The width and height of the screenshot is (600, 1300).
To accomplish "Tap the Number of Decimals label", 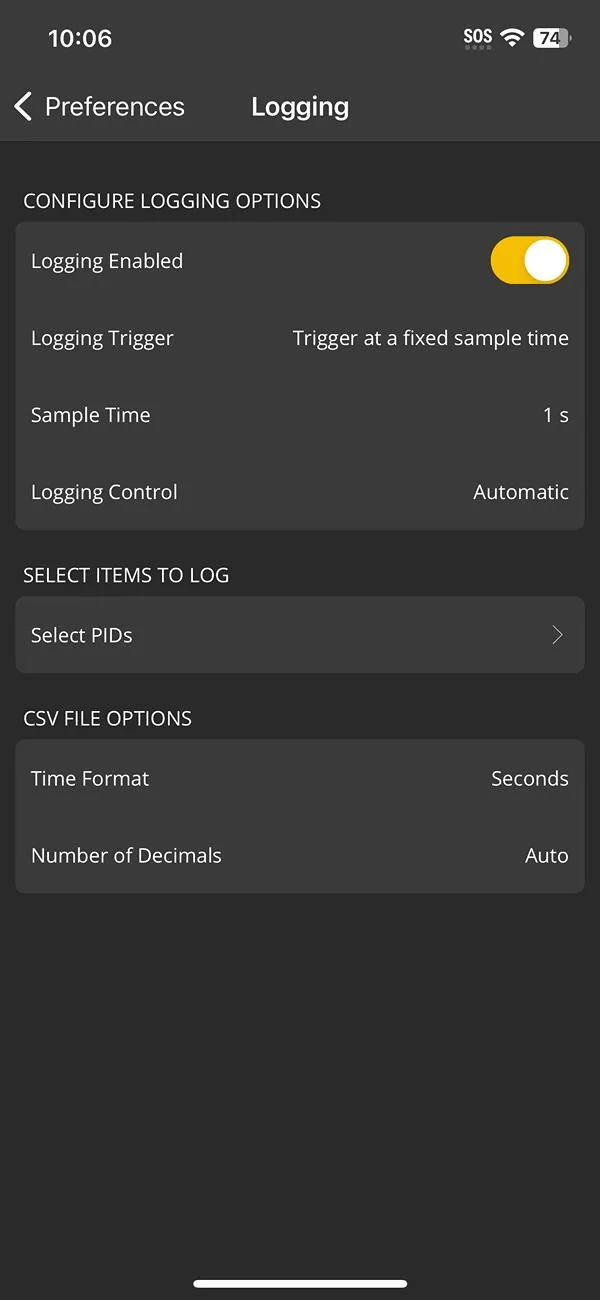I will pos(126,855).
